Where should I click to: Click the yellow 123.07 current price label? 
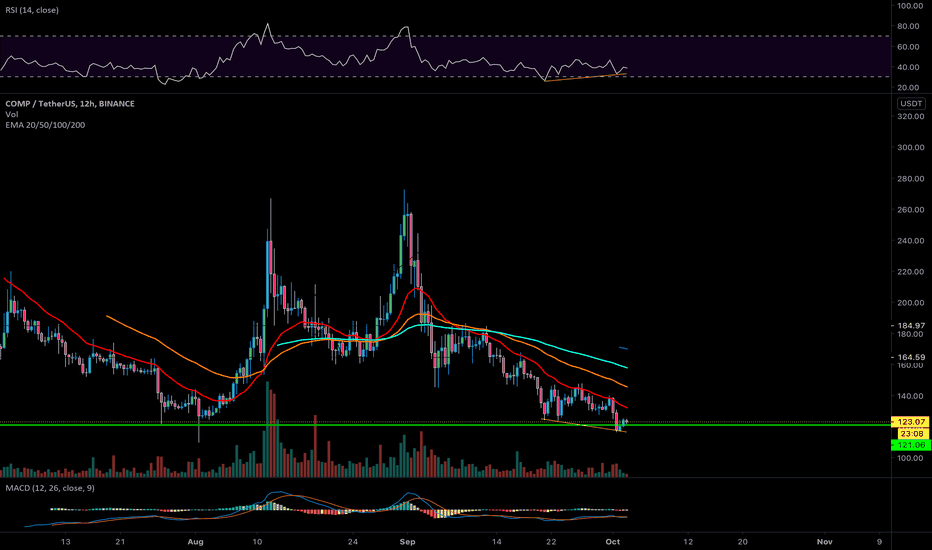pos(911,422)
